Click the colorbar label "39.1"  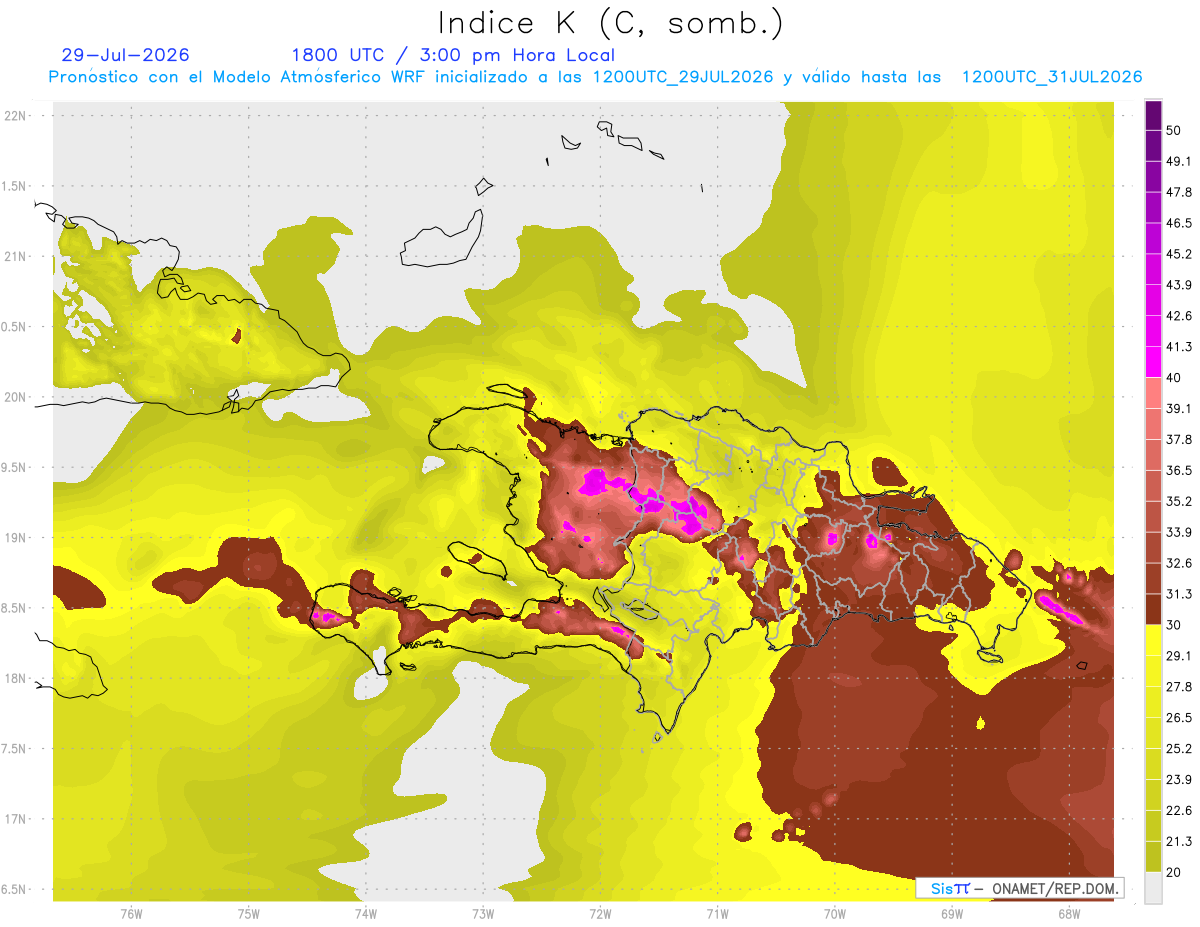coord(1180,409)
